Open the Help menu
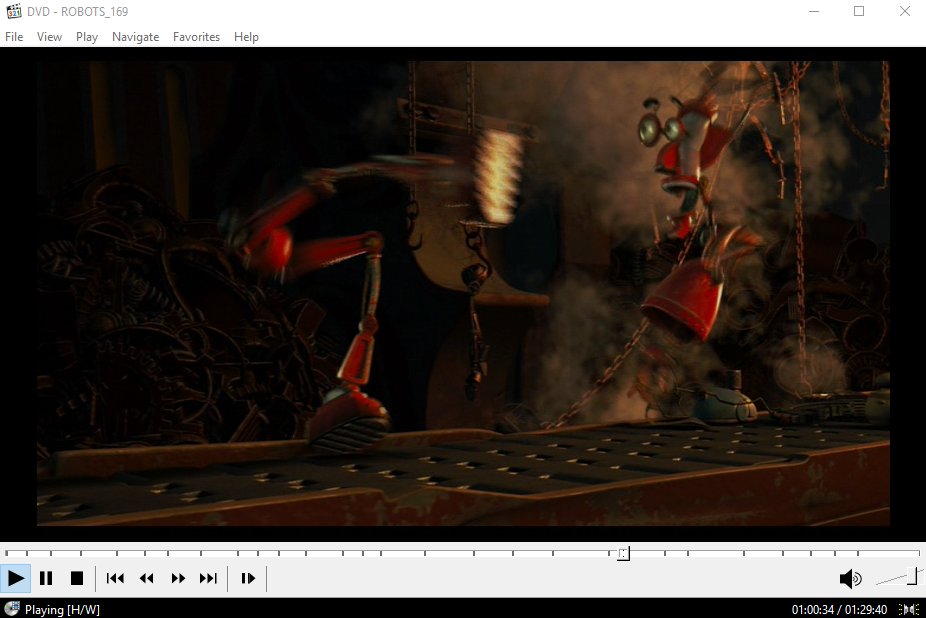The width and height of the screenshot is (926, 618). pyautogui.click(x=246, y=37)
